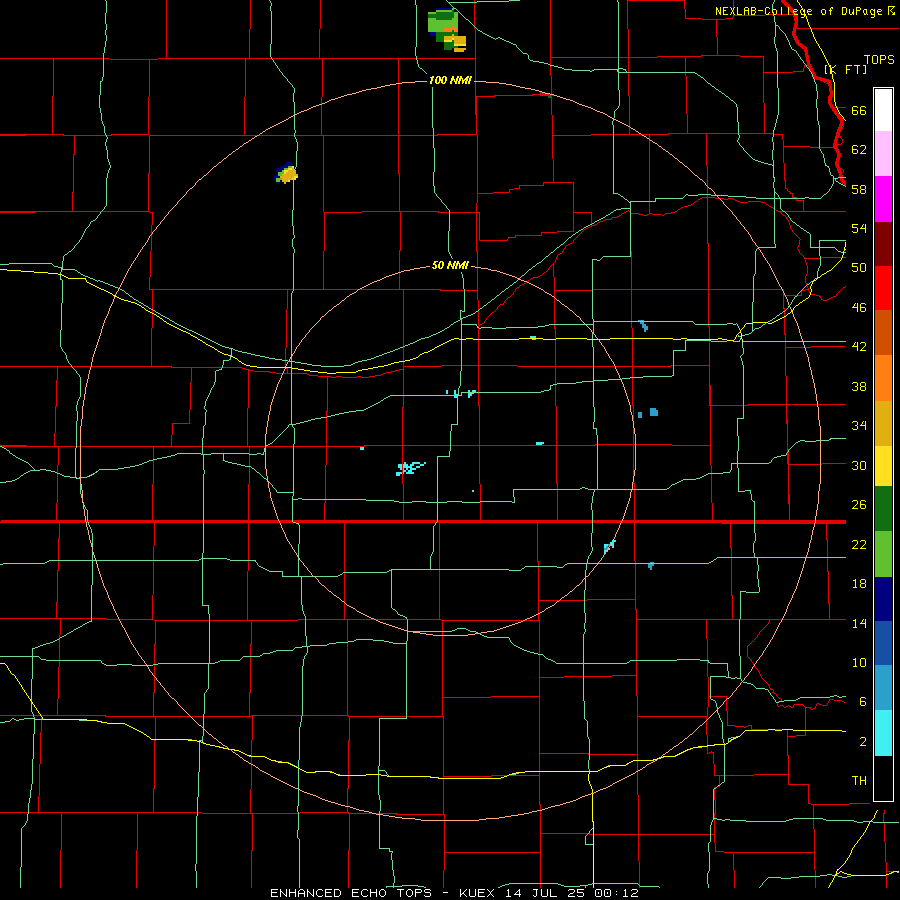This screenshot has width=900, height=900.
Task: Click the 38 legend value
Action: coord(859,386)
